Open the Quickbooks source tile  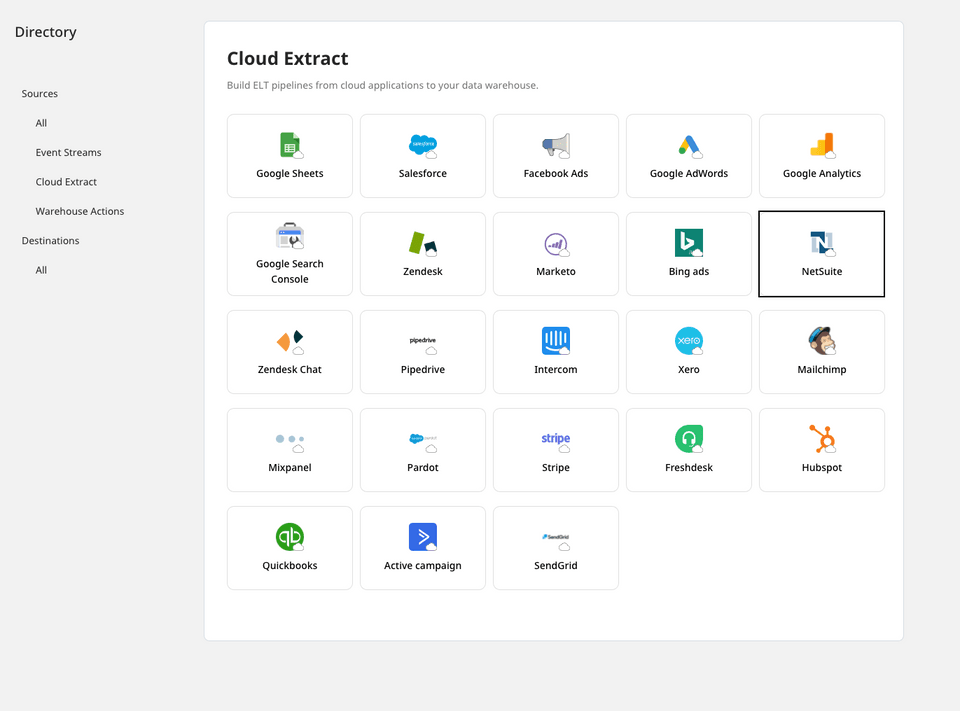(x=289, y=548)
